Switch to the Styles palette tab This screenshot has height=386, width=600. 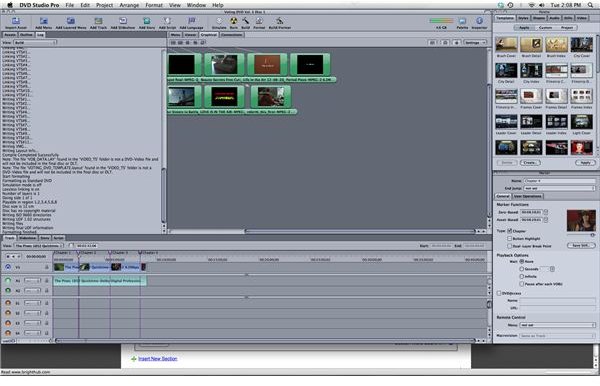523,18
